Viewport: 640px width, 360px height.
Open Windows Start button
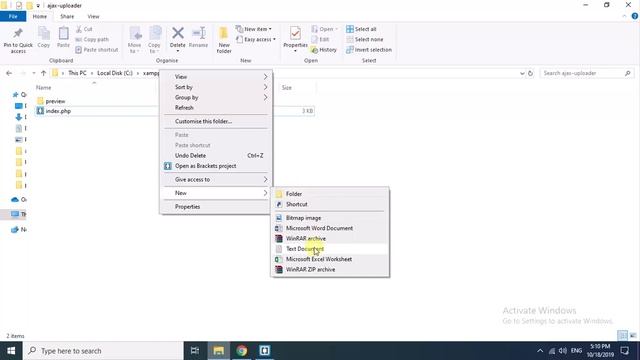pyautogui.click(x=11, y=351)
